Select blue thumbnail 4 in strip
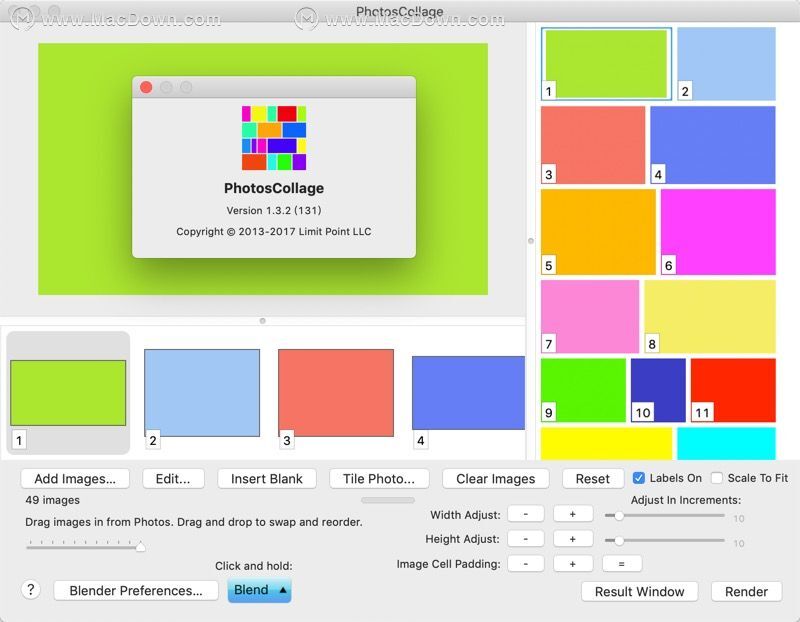 click(x=468, y=393)
